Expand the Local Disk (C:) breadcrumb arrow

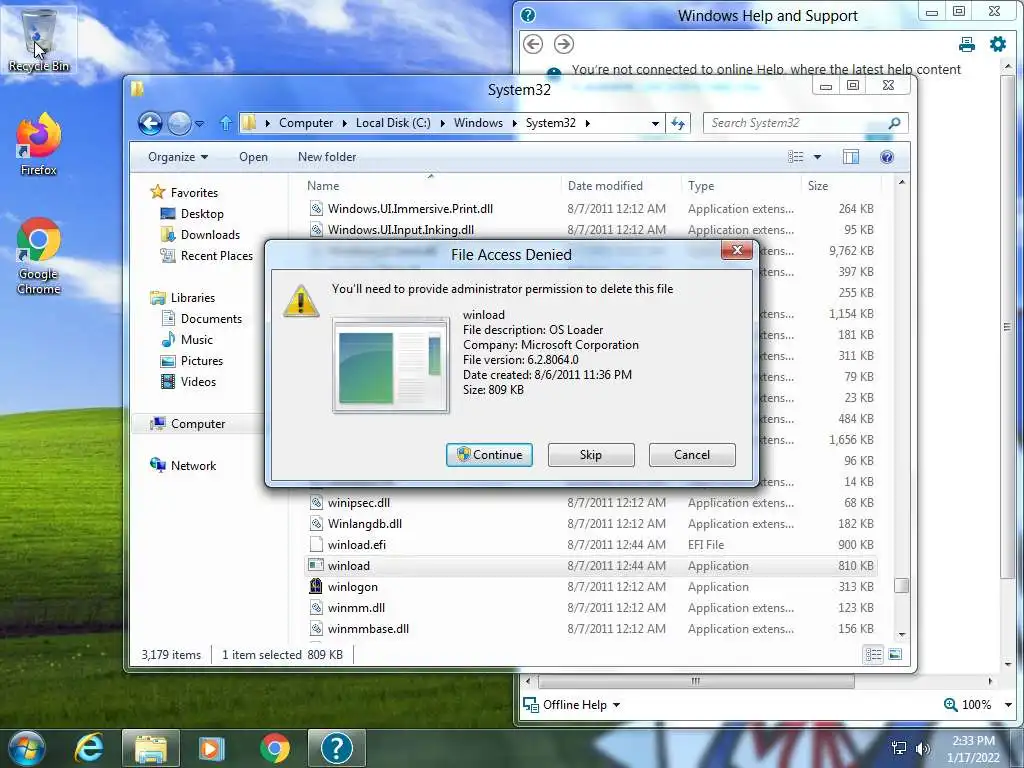click(442, 123)
